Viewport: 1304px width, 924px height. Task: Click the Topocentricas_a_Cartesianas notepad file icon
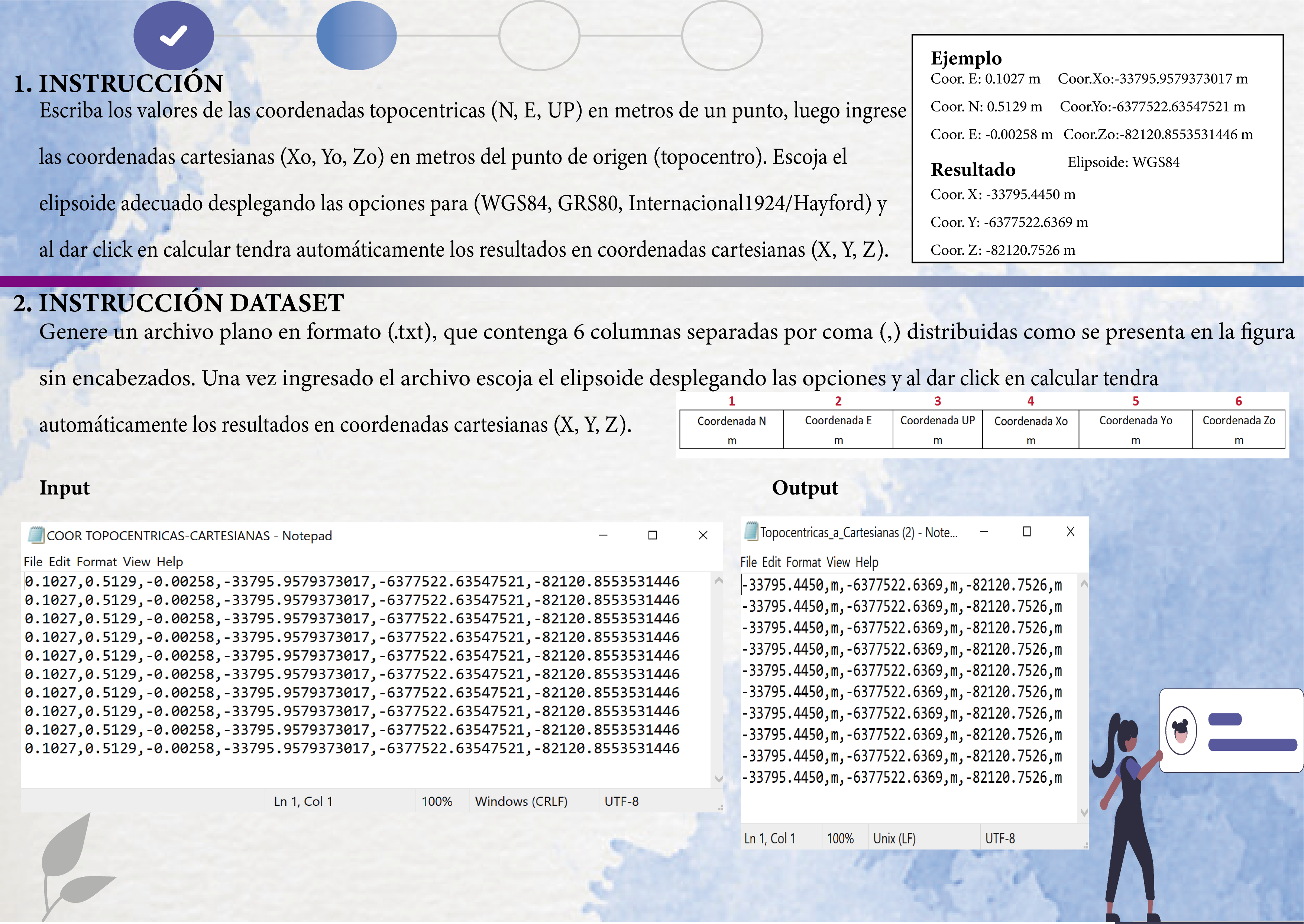pyautogui.click(x=751, y=531)
